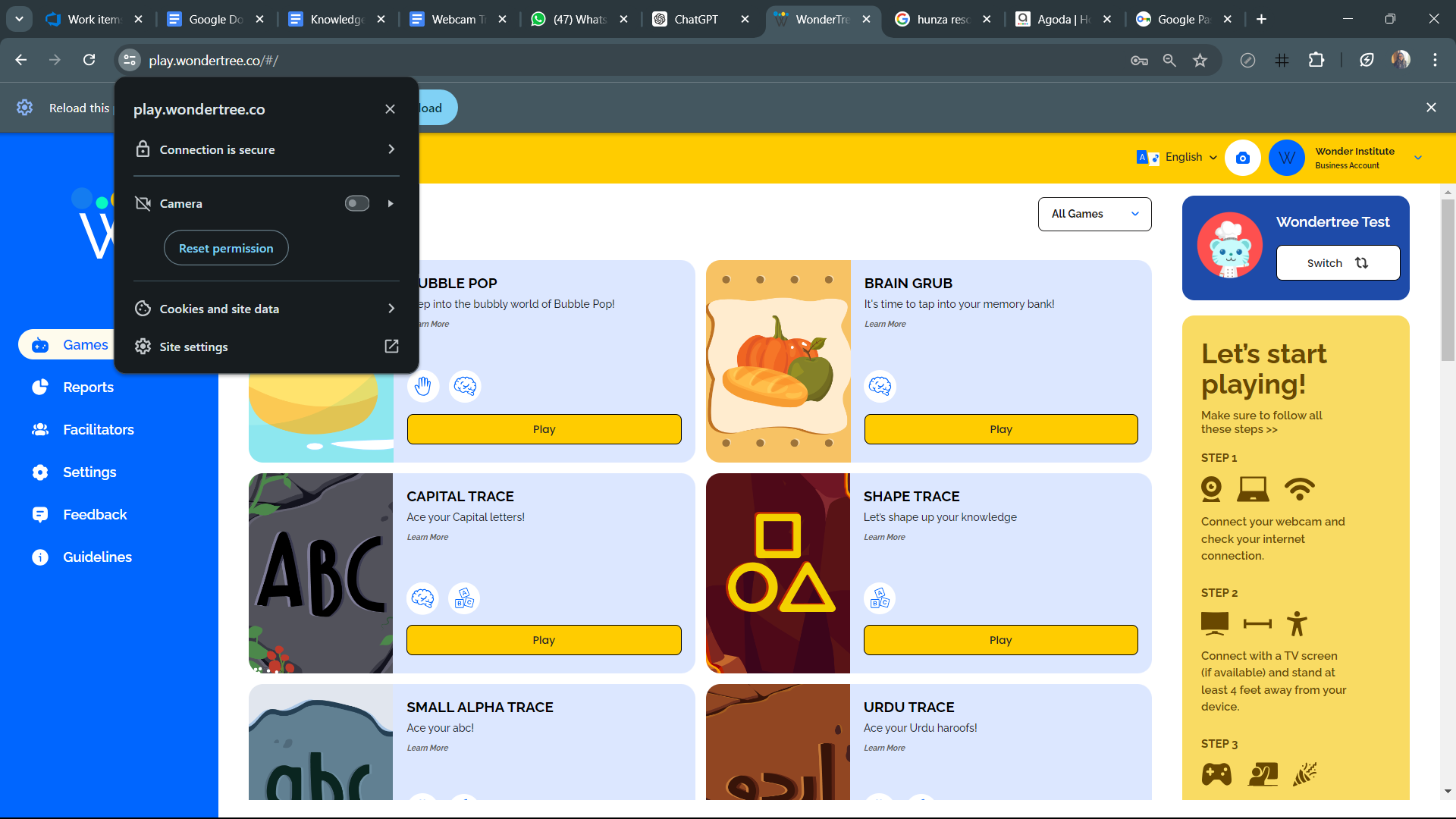Open Feedback in sidebar
The width and height of the screenshot is (1456, 819).
79,515
